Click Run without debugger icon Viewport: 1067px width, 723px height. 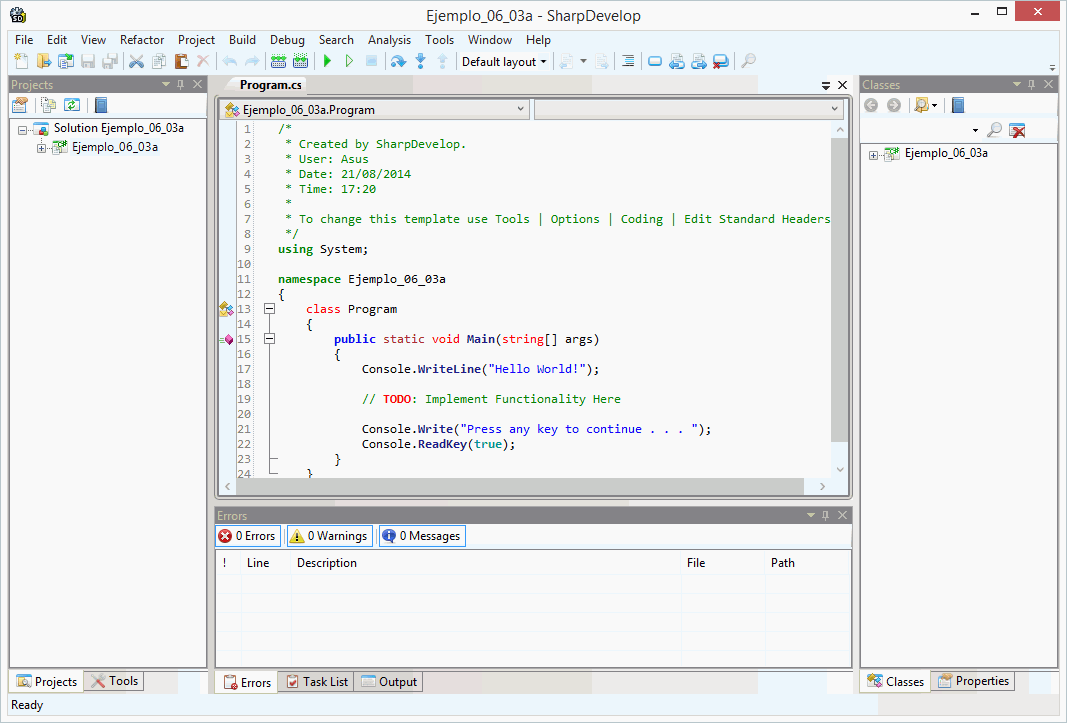349,62
